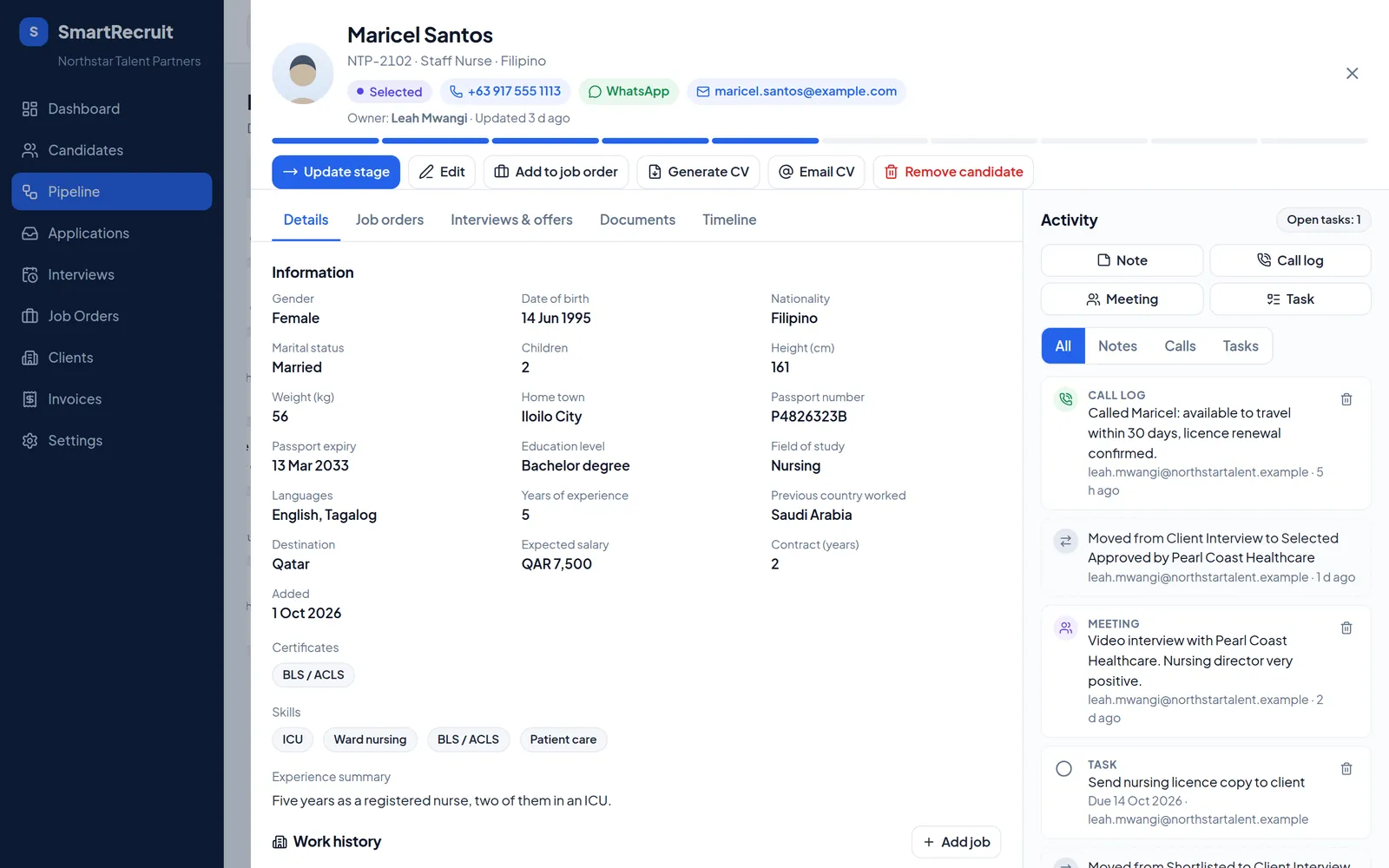Click Generate CV button

pos(698,172)
